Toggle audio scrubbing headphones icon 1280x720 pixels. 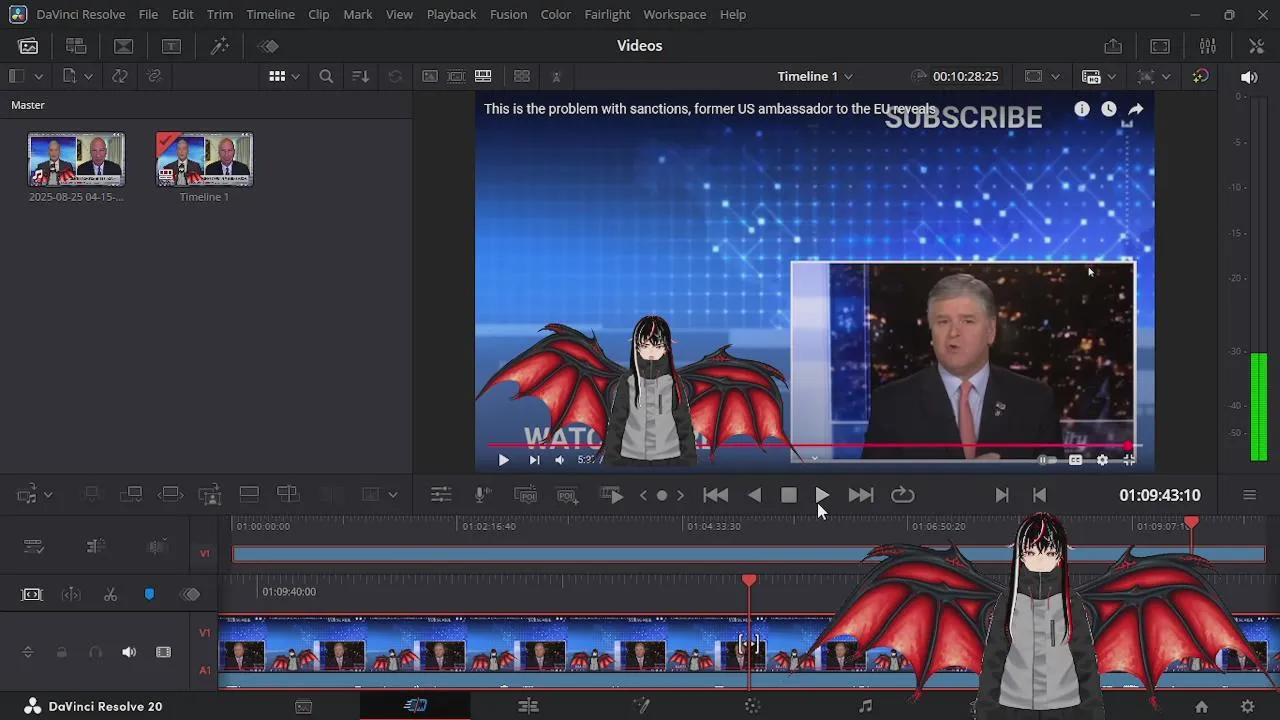tap(95, 652)
